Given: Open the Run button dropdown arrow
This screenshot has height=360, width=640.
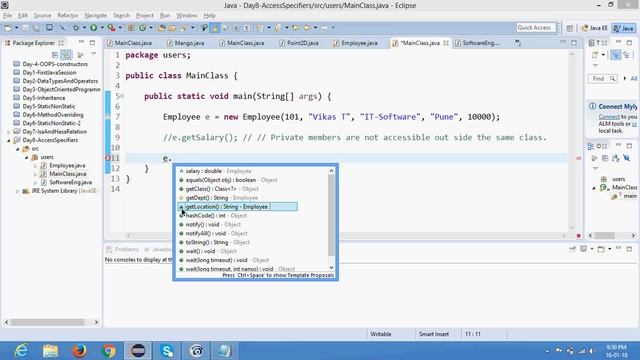Looking at the screenshot, I should point(102,28).
